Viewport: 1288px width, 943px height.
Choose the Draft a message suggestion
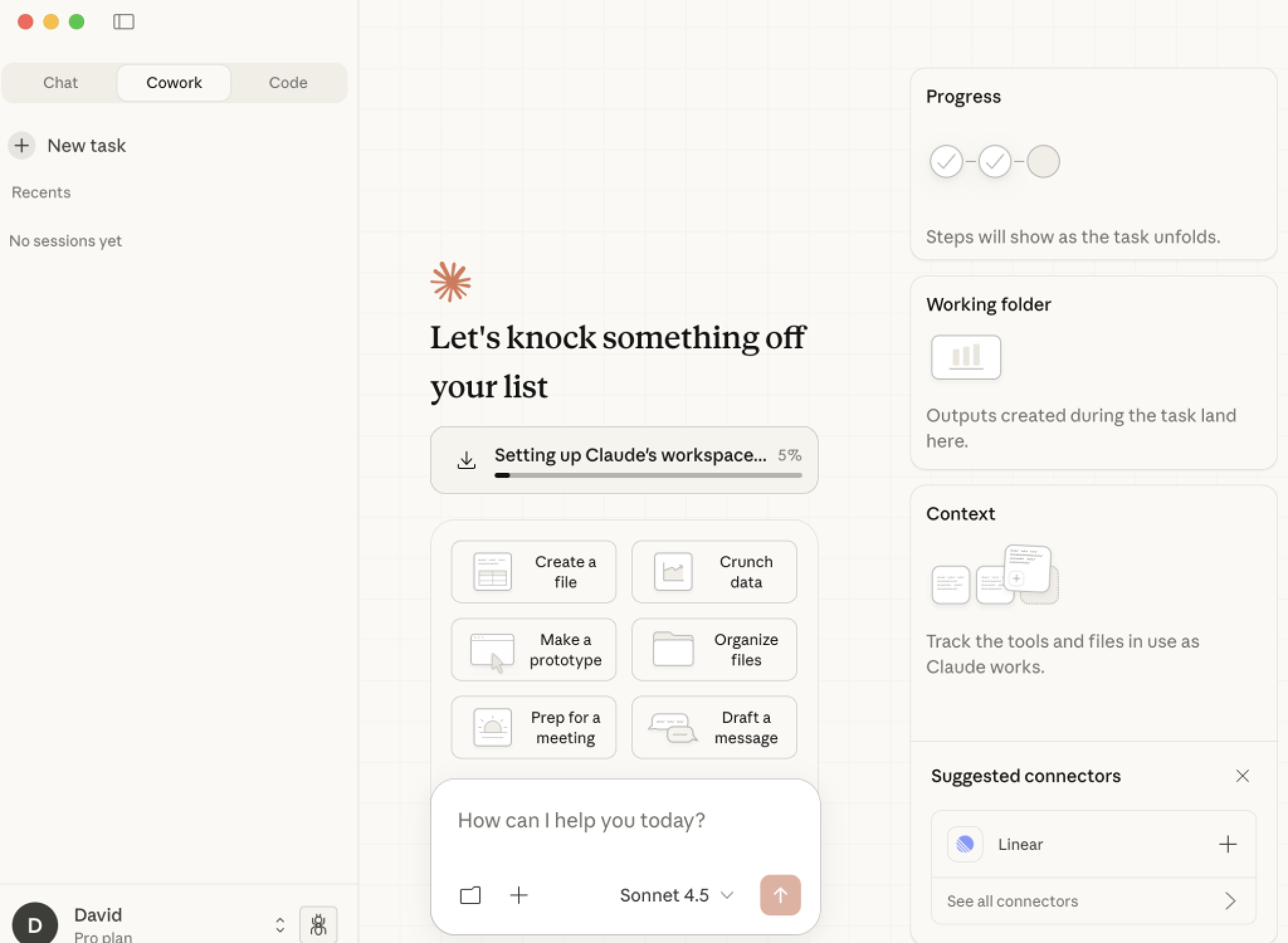click(714, 727)
